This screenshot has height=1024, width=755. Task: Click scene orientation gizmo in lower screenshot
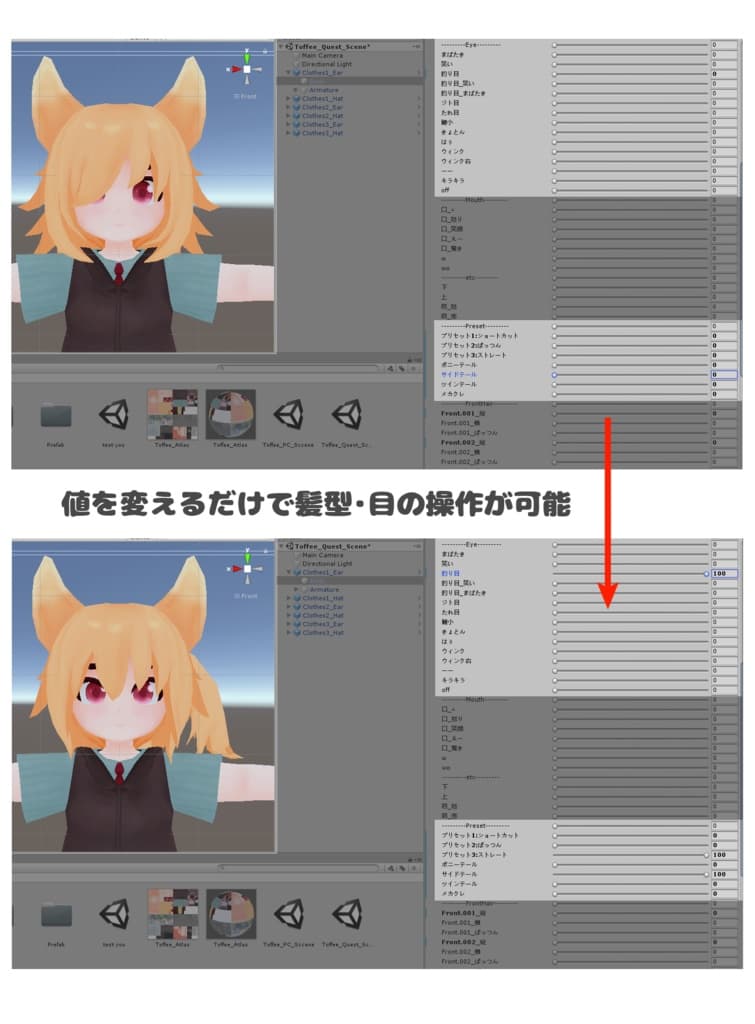(x=247, y=567)
